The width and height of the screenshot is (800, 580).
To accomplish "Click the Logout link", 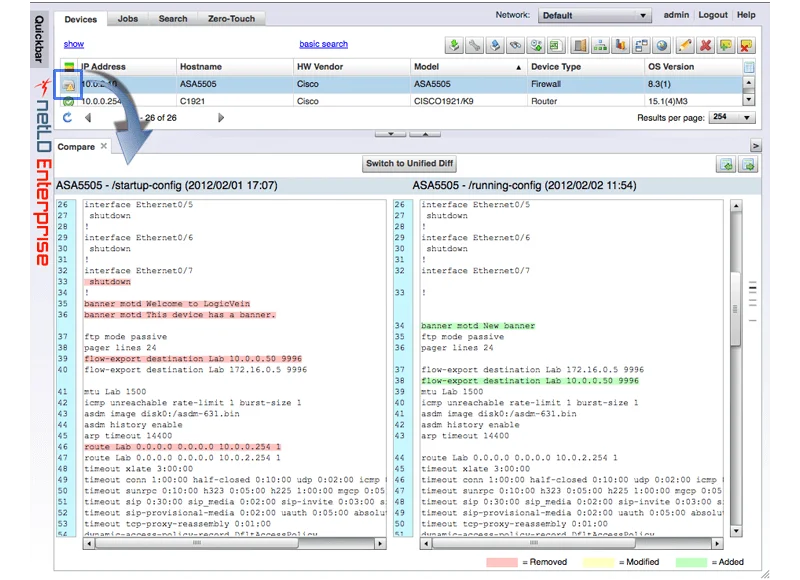I will 713,15.
